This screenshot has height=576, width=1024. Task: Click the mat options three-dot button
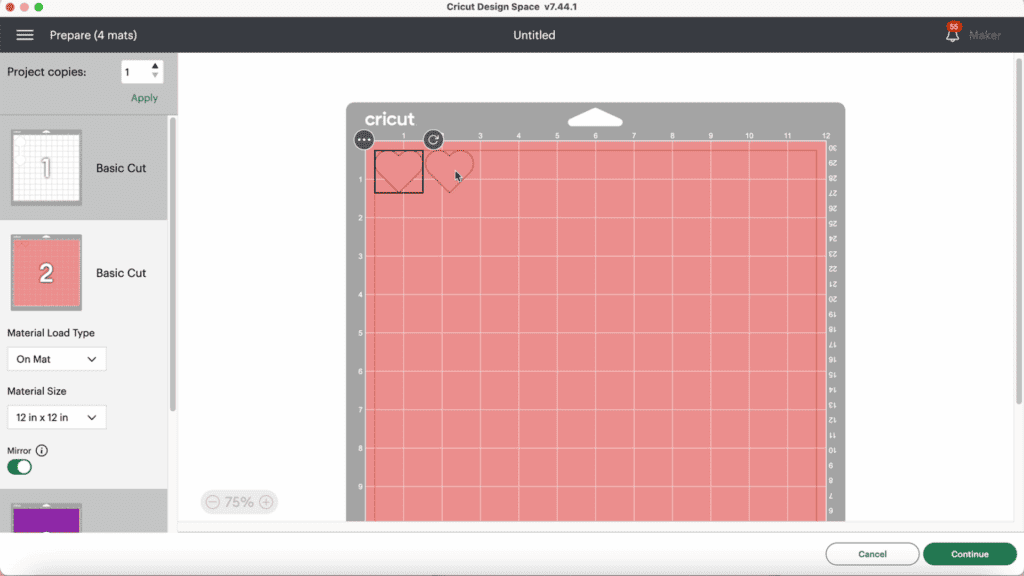pos(364,139)
